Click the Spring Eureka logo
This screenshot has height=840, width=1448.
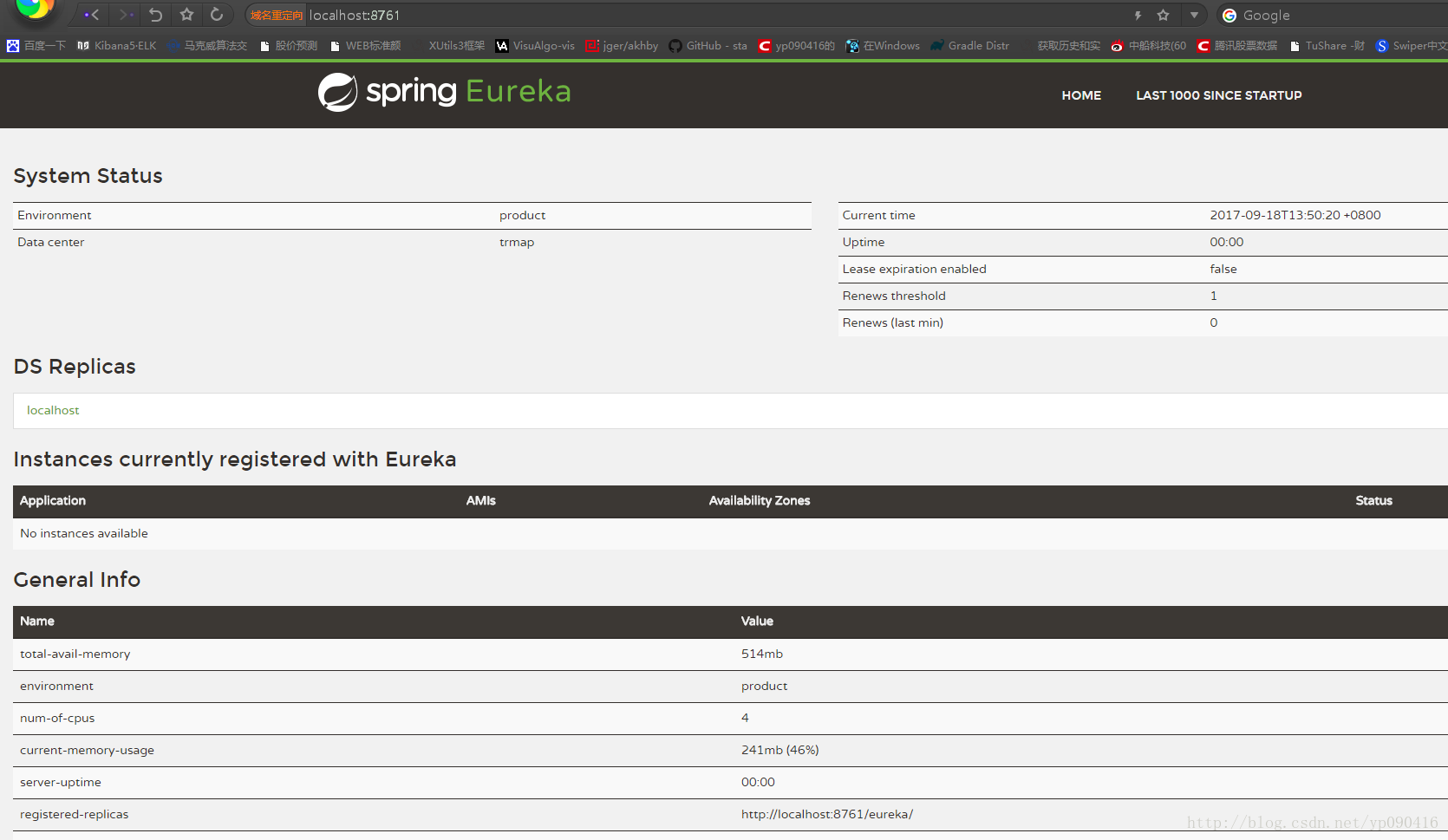pyautogui.click(x=444, y=92)
